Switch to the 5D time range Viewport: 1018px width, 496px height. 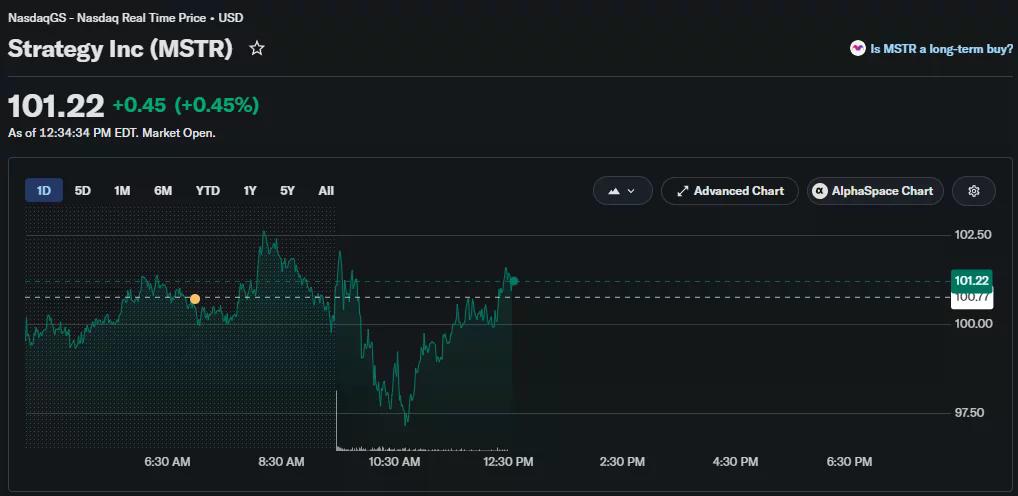(x=82, y=191)
